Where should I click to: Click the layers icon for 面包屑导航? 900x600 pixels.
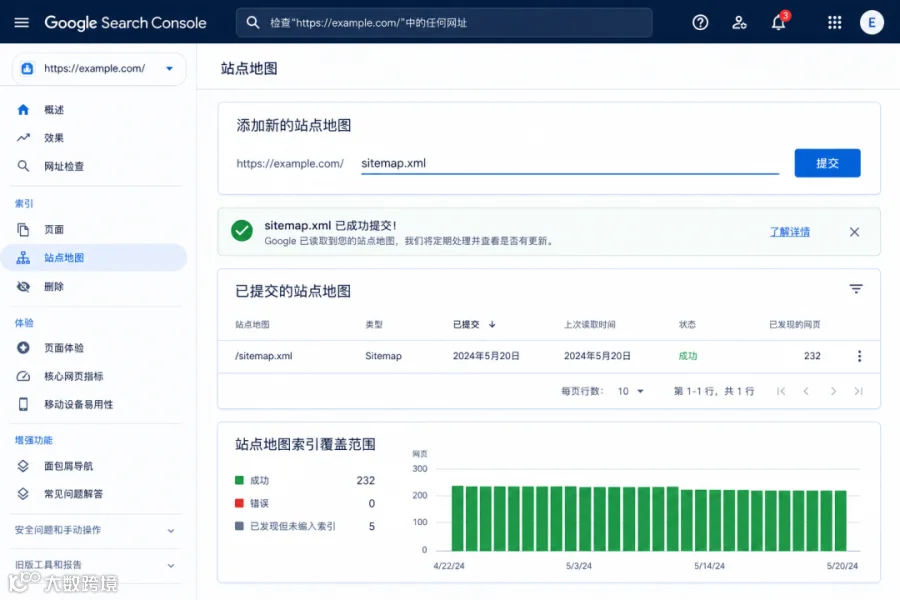[x=23, y=466]
